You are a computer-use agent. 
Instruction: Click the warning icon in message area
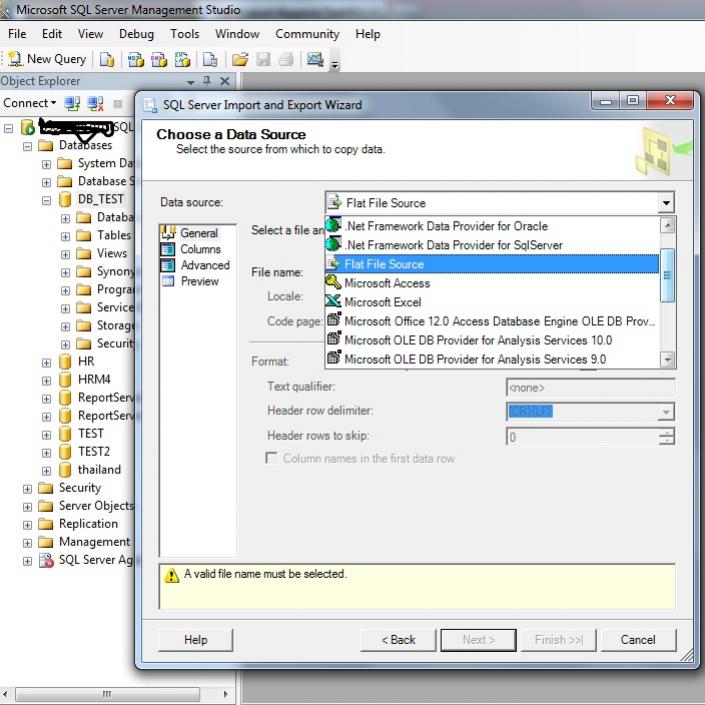(x=171, y=575)
